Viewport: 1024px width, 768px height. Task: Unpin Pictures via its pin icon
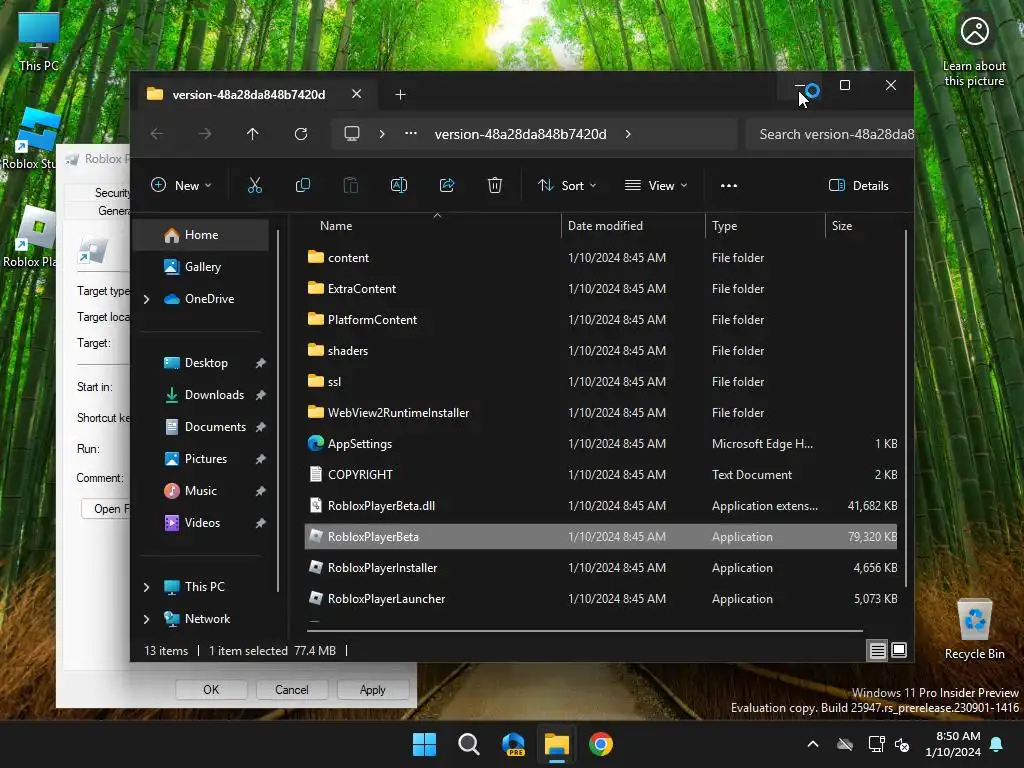click(x=261, y=459)
